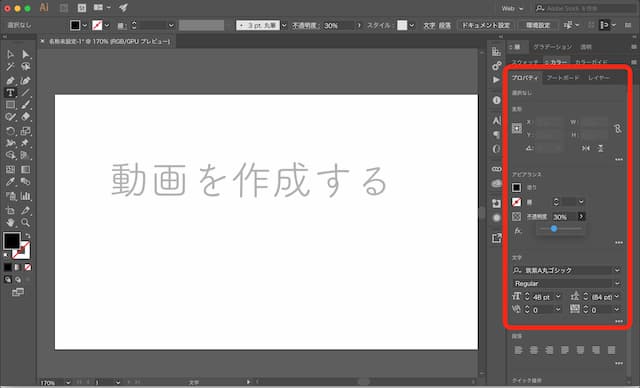This screenshot has height=388, width=640.
Task: Select left paragraph alignment
Action: [x=518, y=350]
